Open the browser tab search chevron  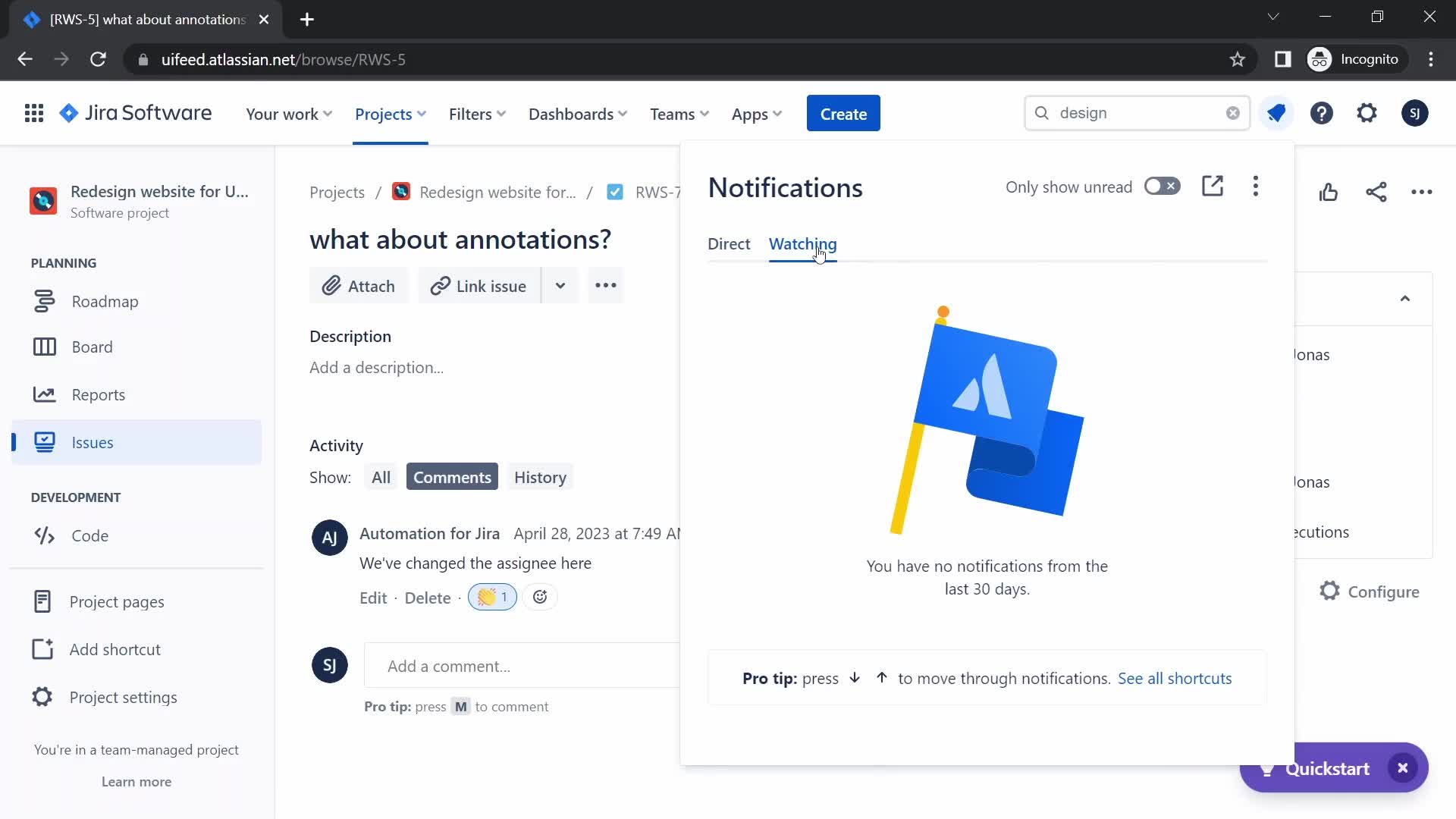pyautogui.click(x=1273, y=17)
